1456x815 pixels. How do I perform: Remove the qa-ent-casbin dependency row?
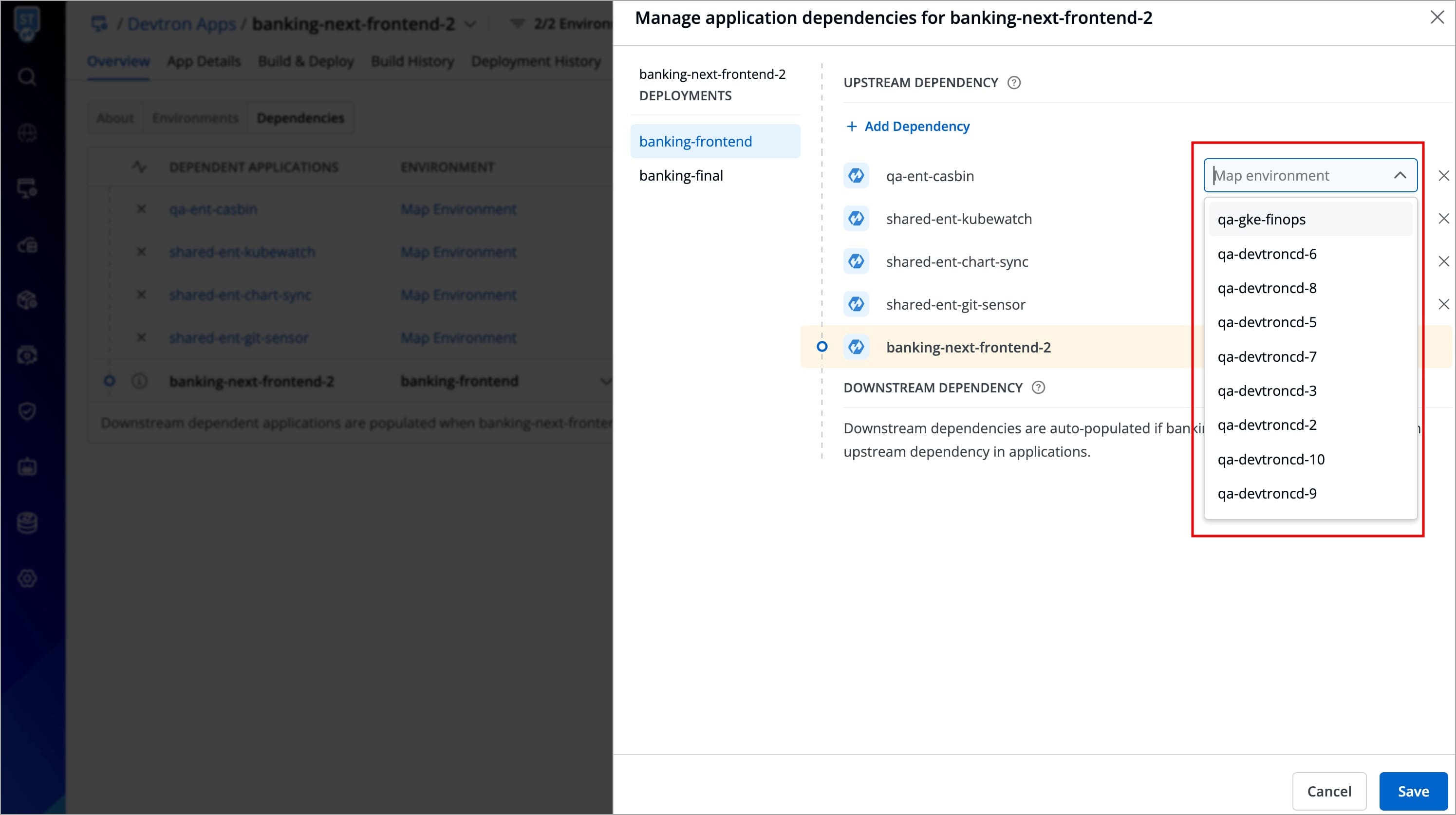click(1443, 176)
